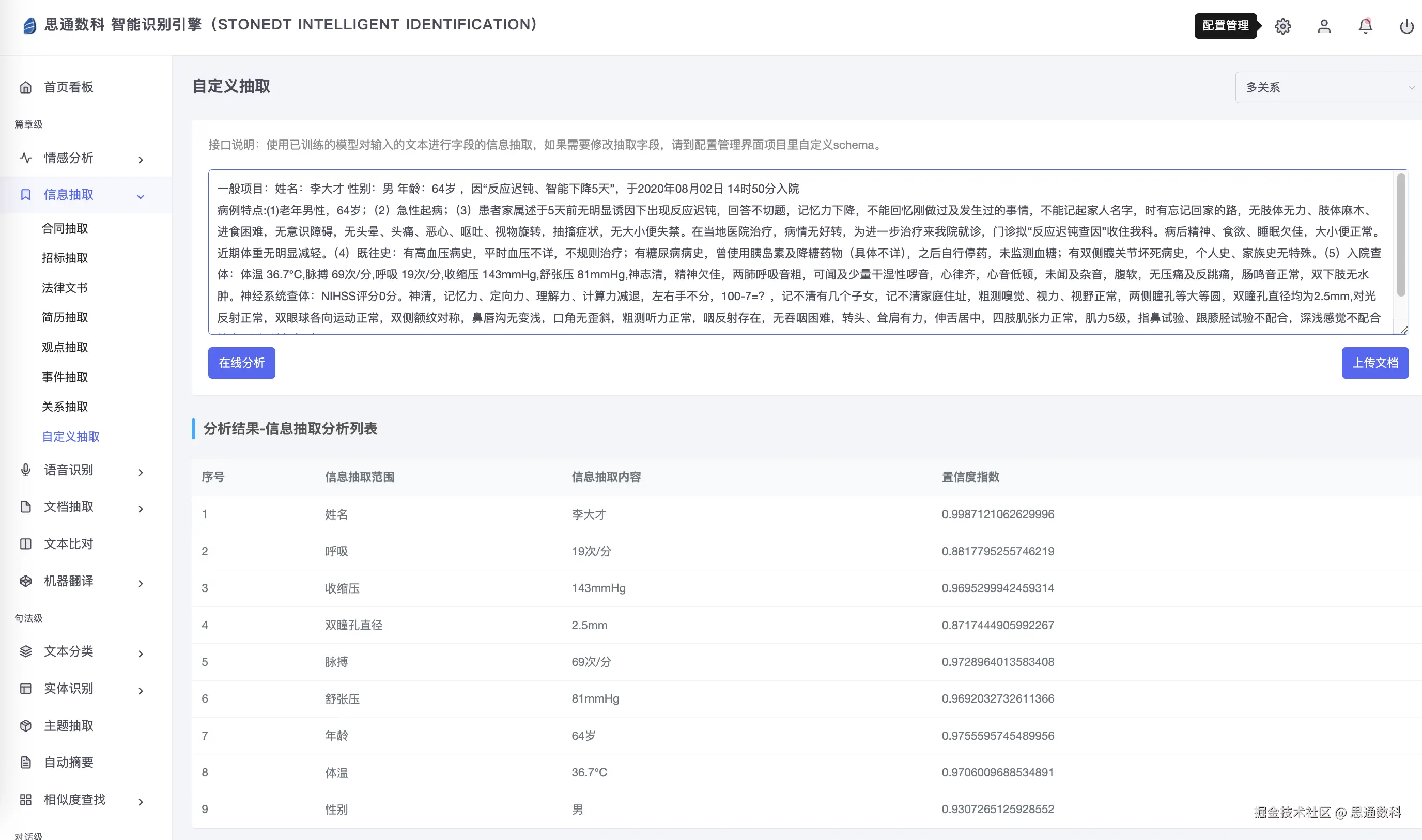Click the cube icon for 主题抽取
This screenshot has width=1422, height=840.
click(25, 726)
